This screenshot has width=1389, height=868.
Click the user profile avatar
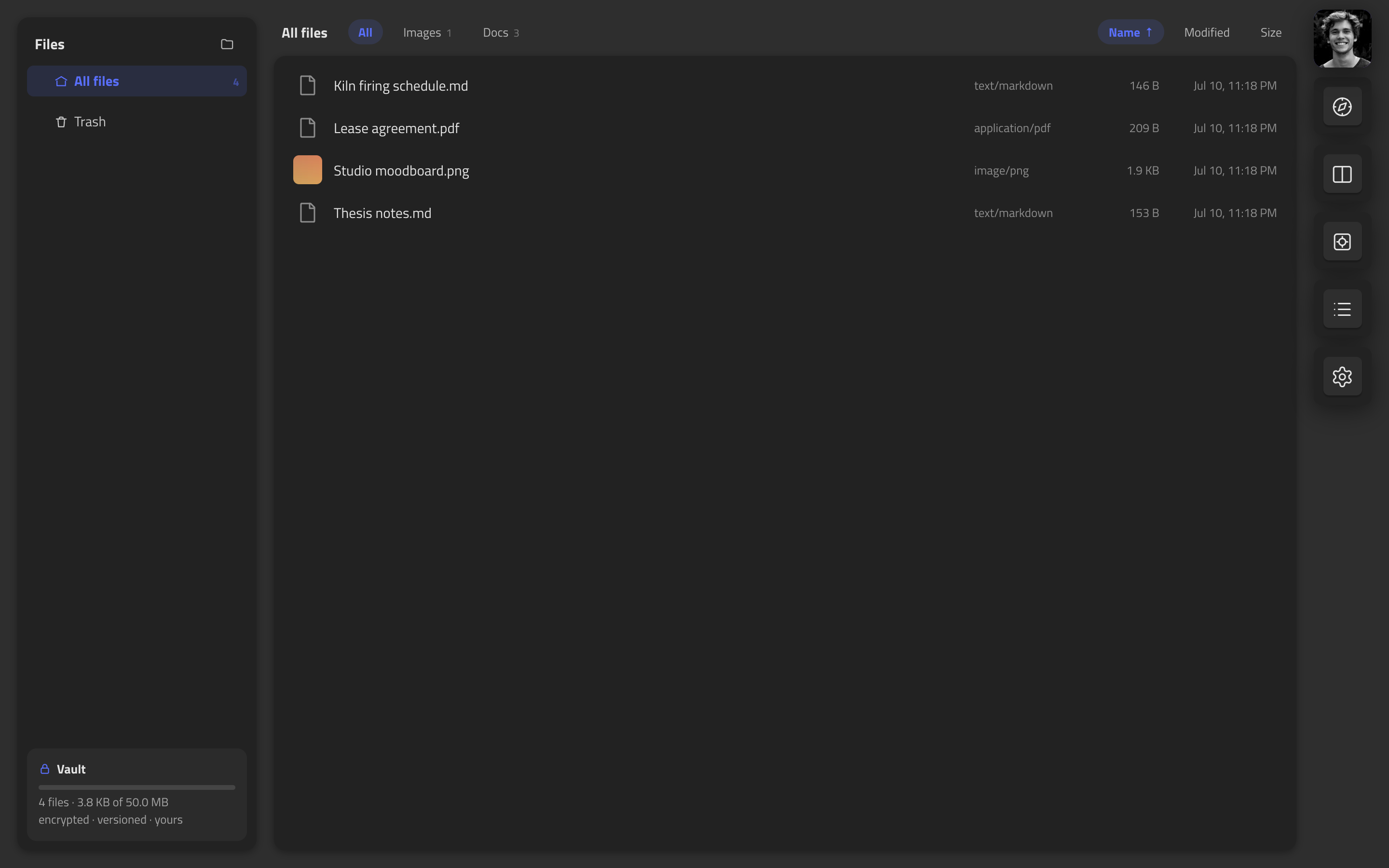tap(1342, 39)
